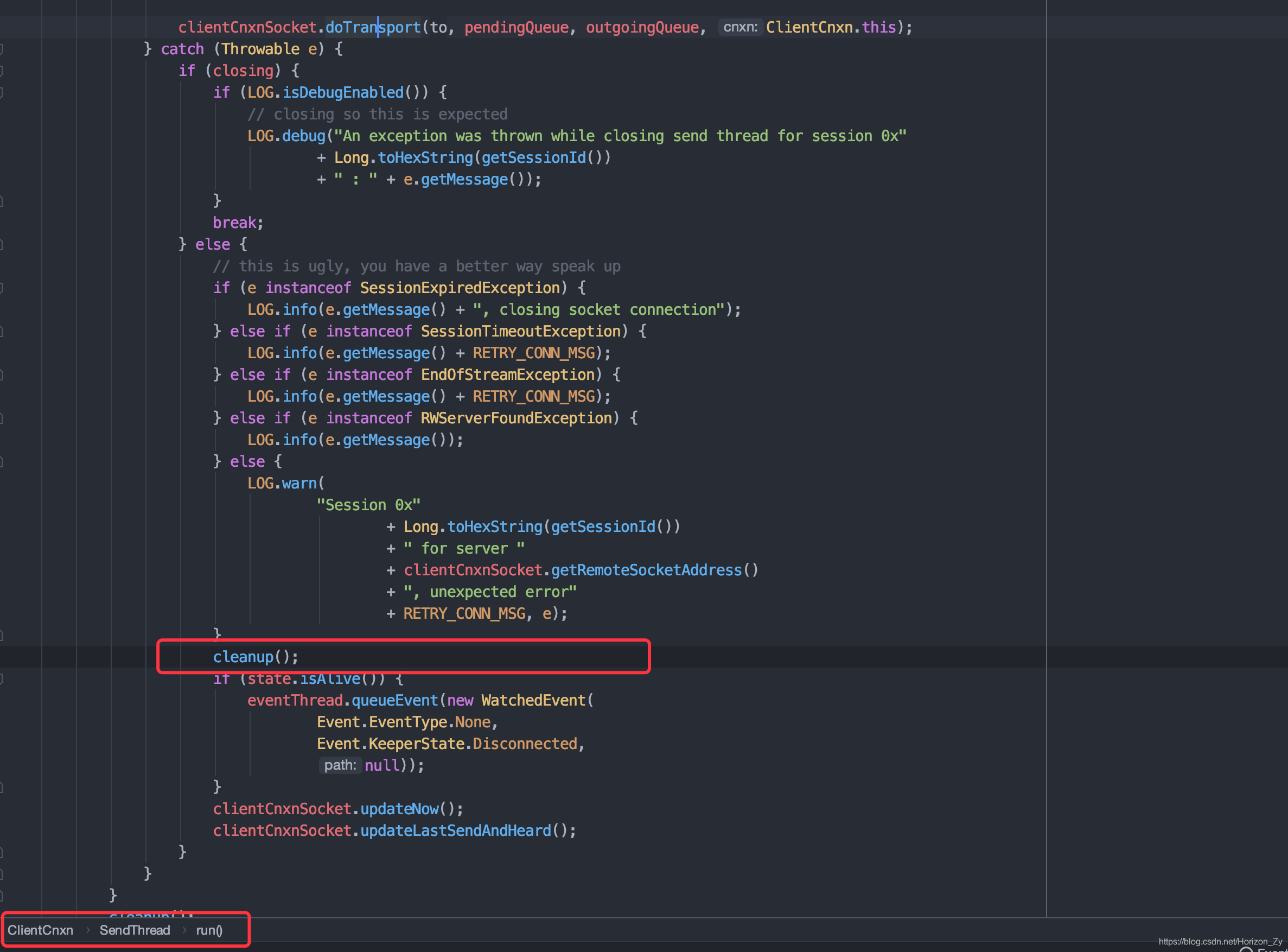1288x952 pixels.
Task: Click the run() breadcrumb item
Action: pyautogui.click(x=209, y=930)
